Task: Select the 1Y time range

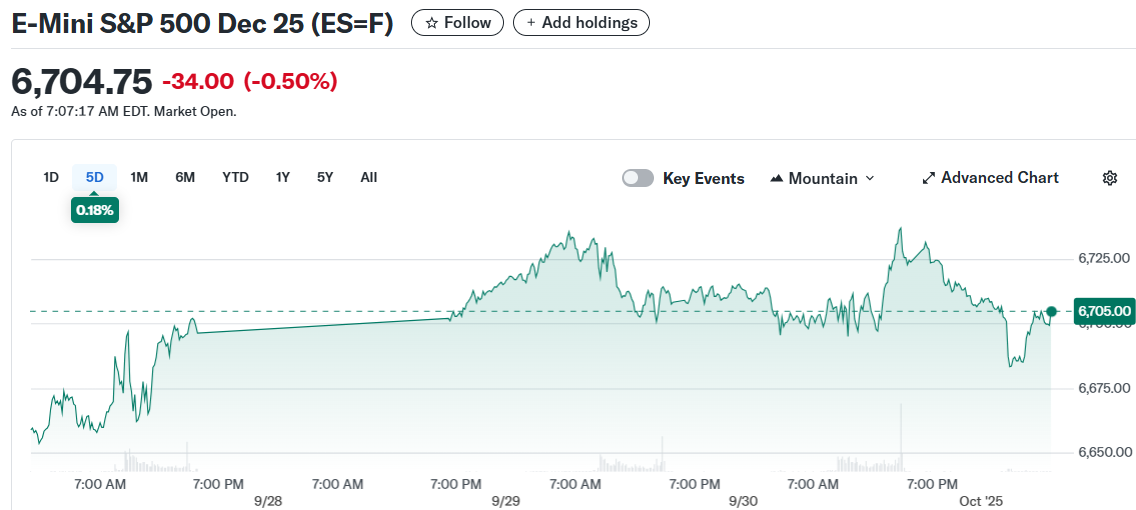Action: point(283,177)
